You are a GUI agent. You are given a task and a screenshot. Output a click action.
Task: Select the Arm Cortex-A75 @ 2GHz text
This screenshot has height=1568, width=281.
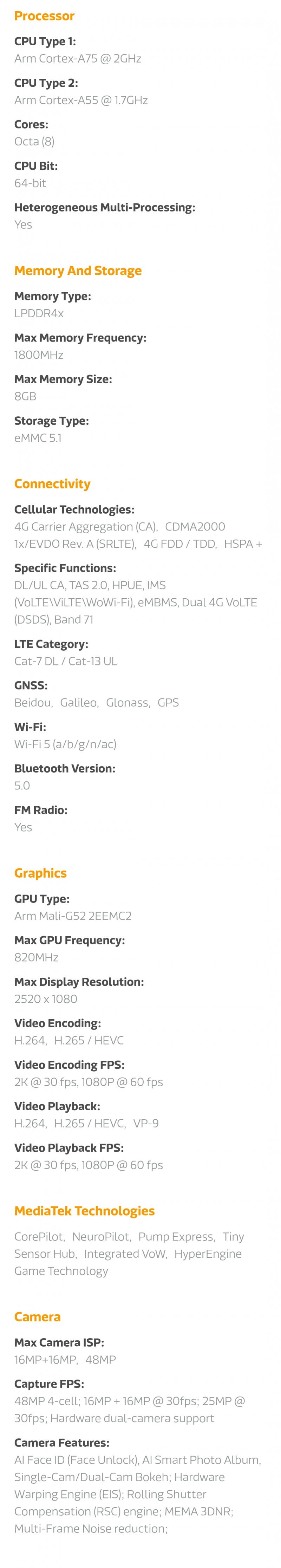(78, 58)
